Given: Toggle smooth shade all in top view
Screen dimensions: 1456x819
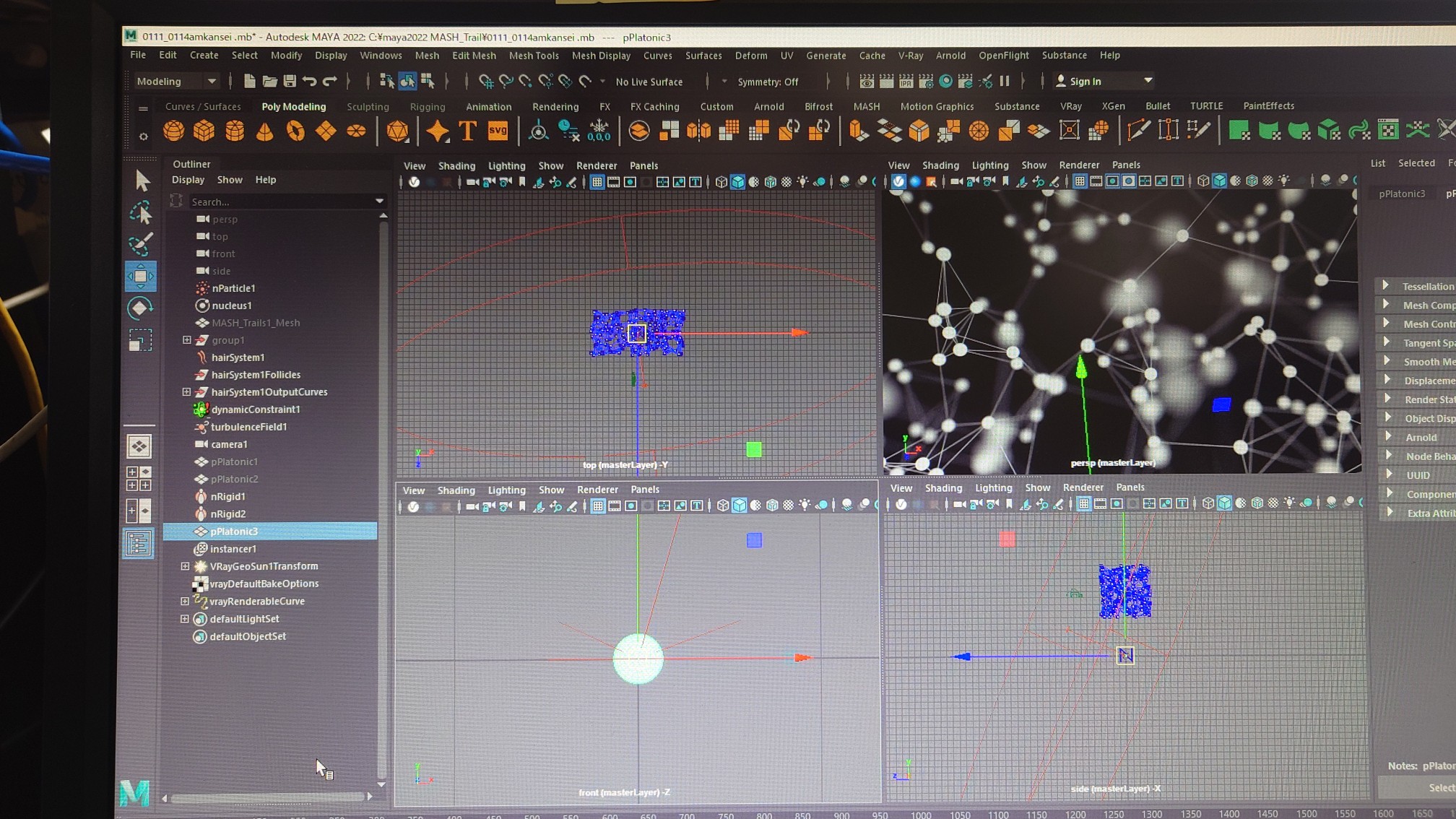Looking at the screenshot, I should coord(737,182).
